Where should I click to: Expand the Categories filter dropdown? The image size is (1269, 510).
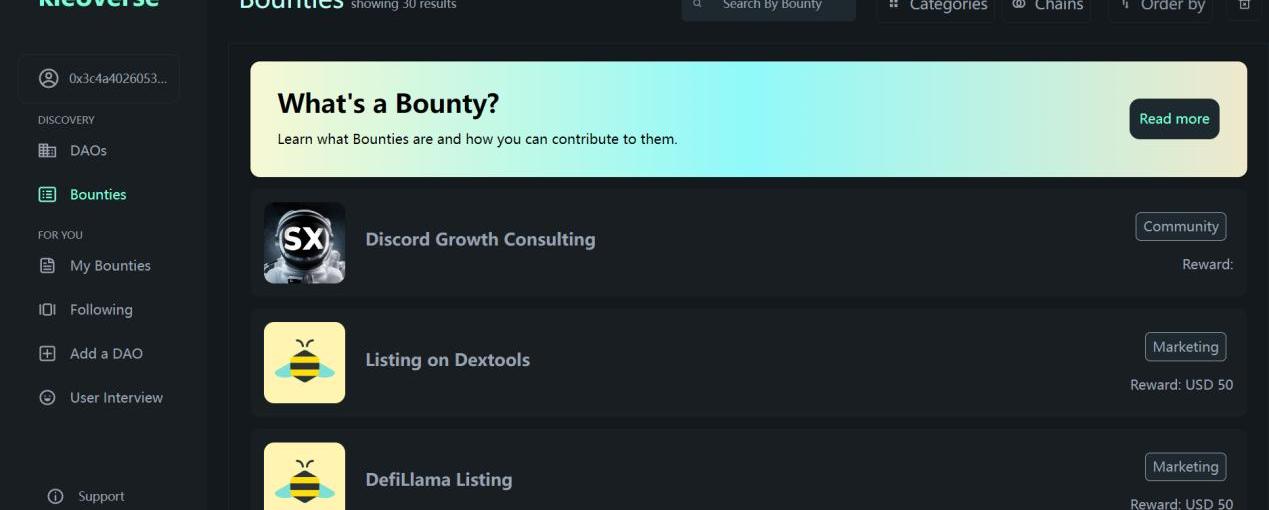[936, 6]
